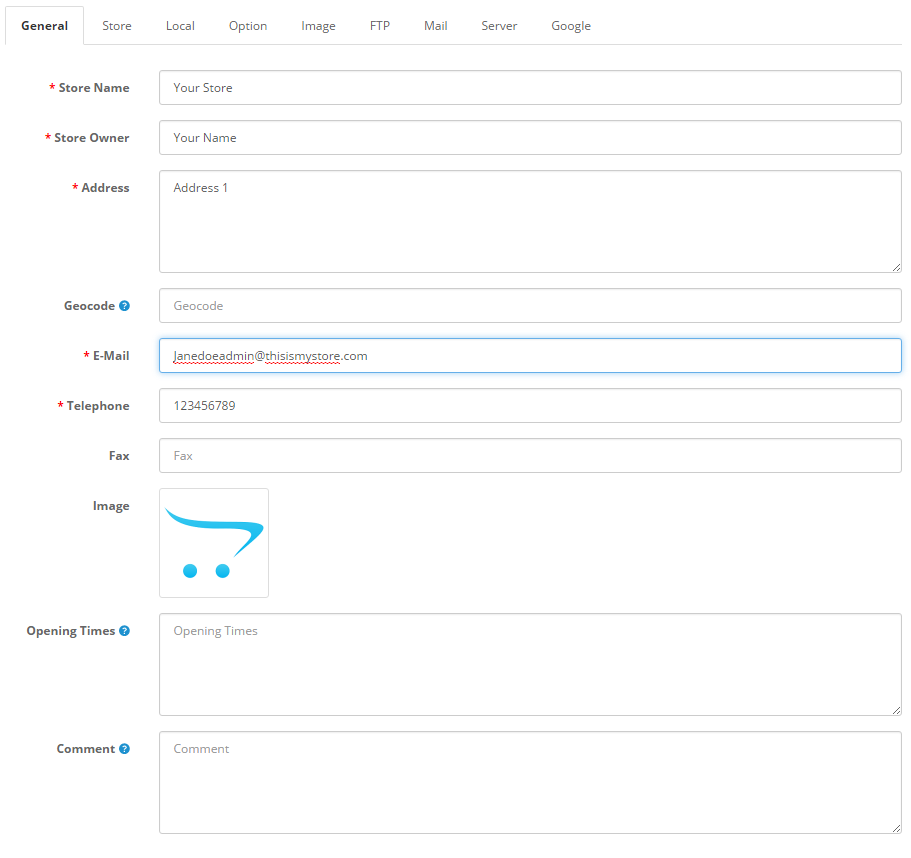911x858 pixels.
Task: Click inside the Address text area
Action: [x=530, y=221]
